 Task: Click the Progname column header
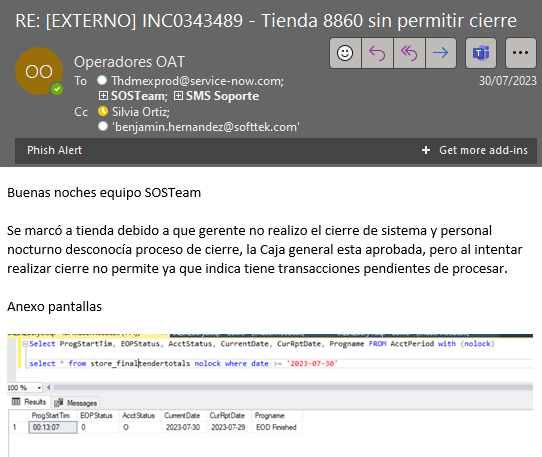coord(277,416)
